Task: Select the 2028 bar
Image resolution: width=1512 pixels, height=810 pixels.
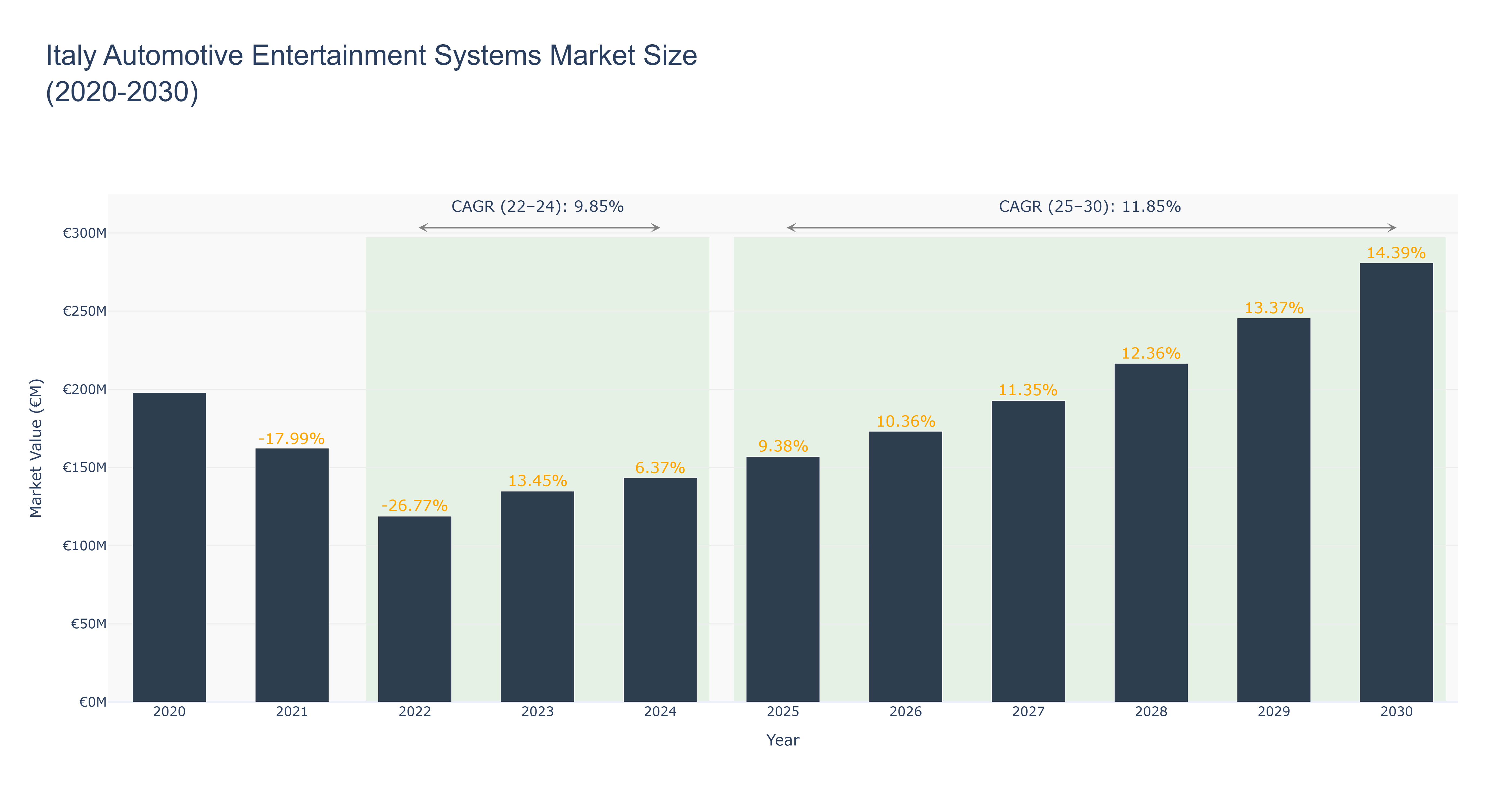Action: coord(1150,532)
